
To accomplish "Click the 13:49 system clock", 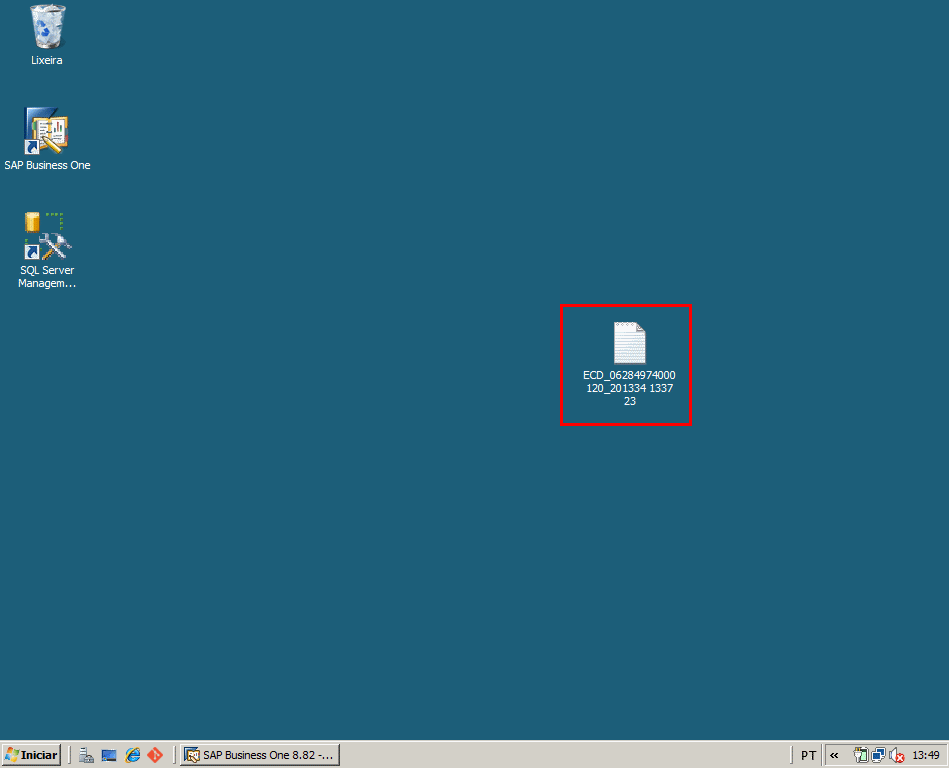I will click(925, 755).
